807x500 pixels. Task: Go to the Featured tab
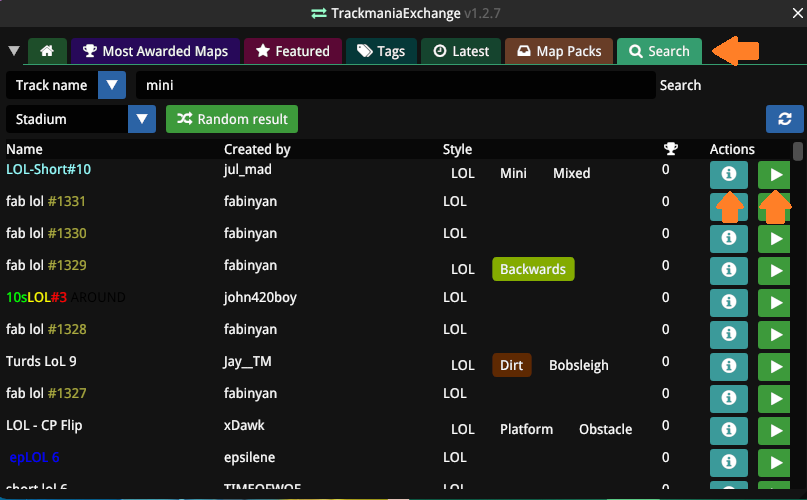click(x=293, y=51)
